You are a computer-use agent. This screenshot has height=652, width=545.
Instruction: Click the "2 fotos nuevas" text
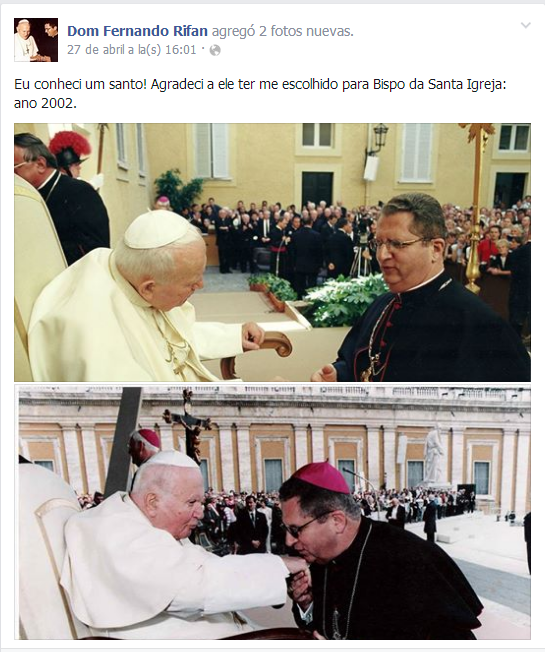[x=306, y=31]
